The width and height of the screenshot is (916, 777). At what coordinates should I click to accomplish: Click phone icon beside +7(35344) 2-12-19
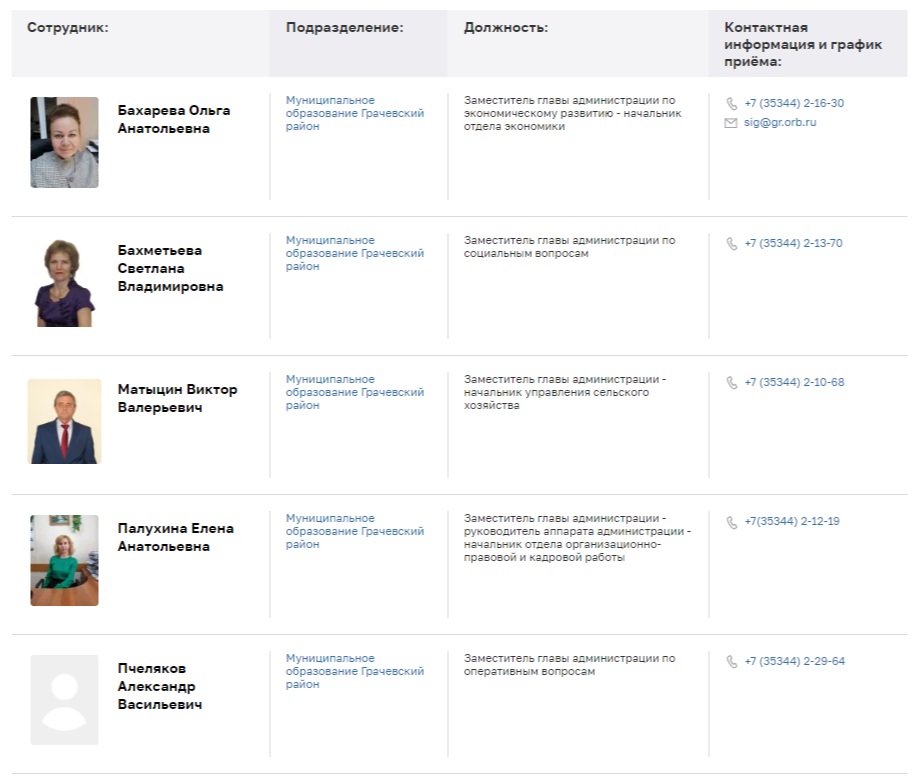pyautogui.click(x=732, y=522)
